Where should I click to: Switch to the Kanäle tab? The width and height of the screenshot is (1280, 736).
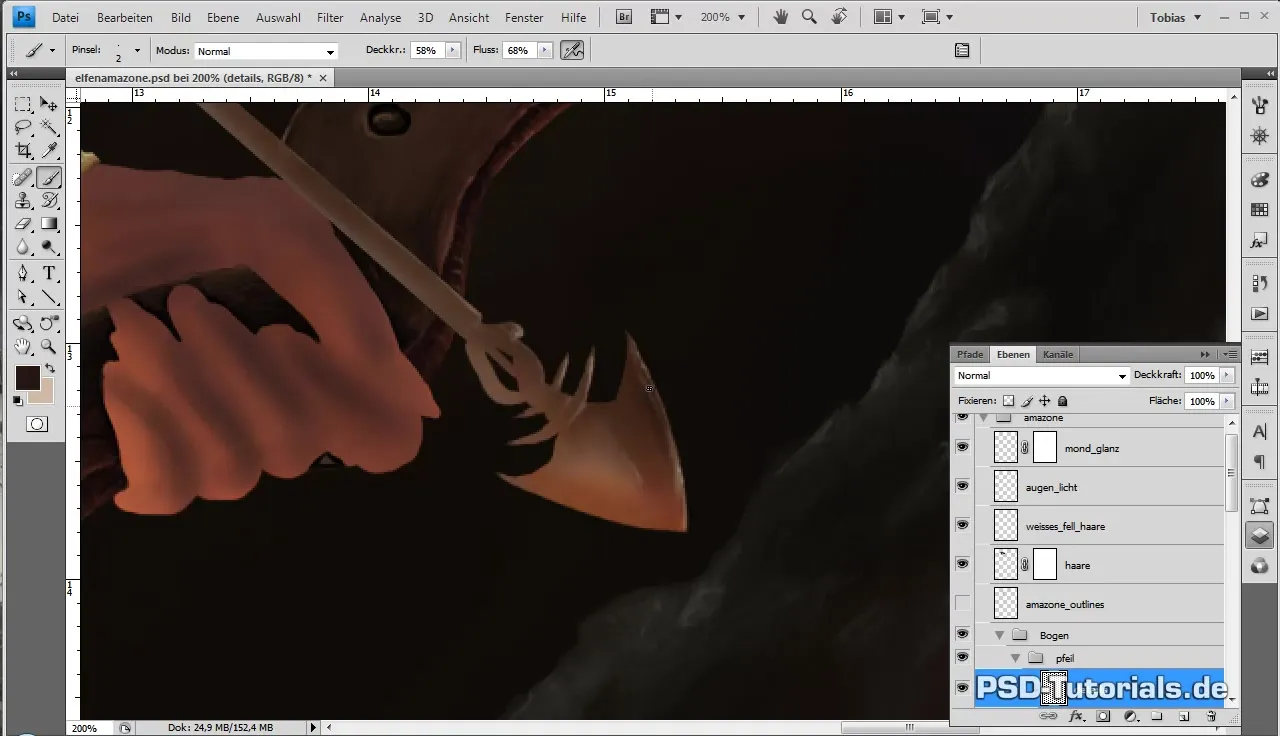[1058, 354]
